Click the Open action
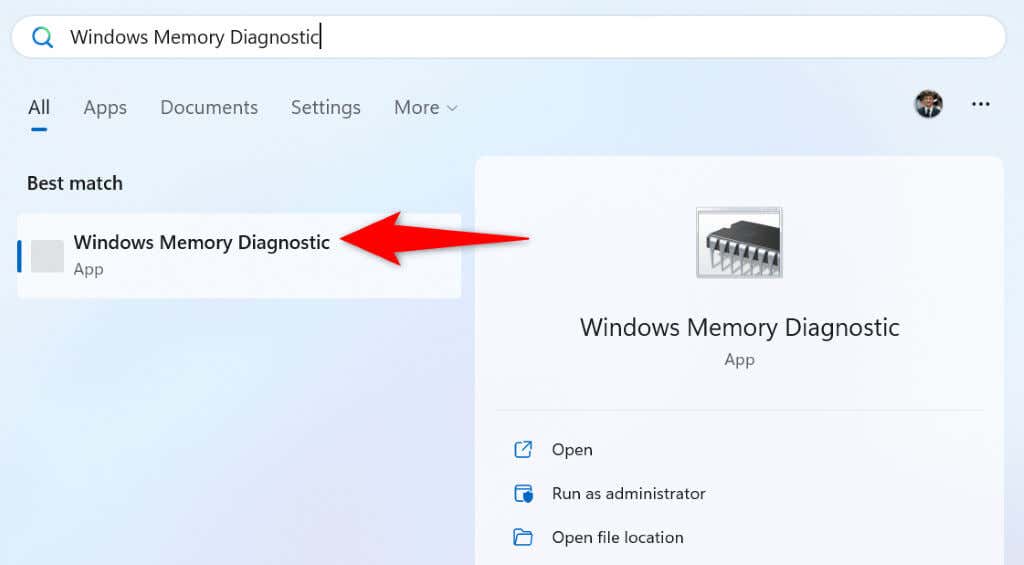 click(571, 449)
